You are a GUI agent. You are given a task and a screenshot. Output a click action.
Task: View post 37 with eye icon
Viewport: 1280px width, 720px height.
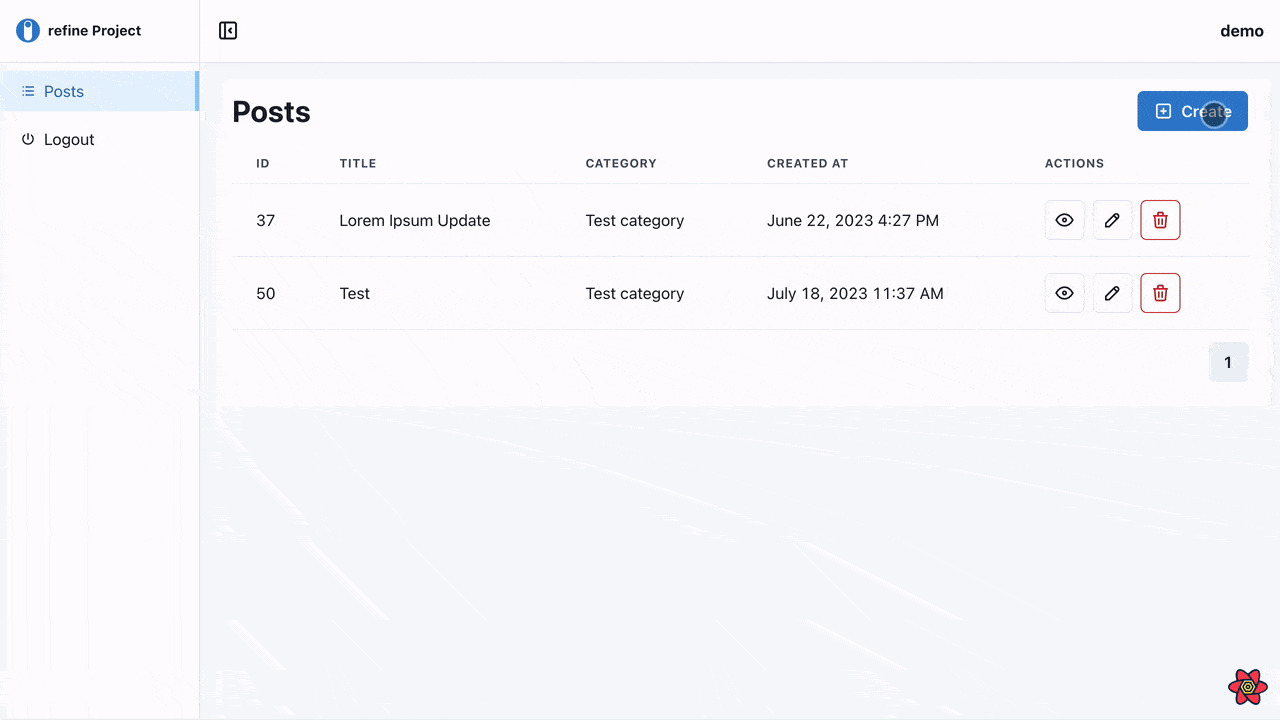coord(1064,220)
